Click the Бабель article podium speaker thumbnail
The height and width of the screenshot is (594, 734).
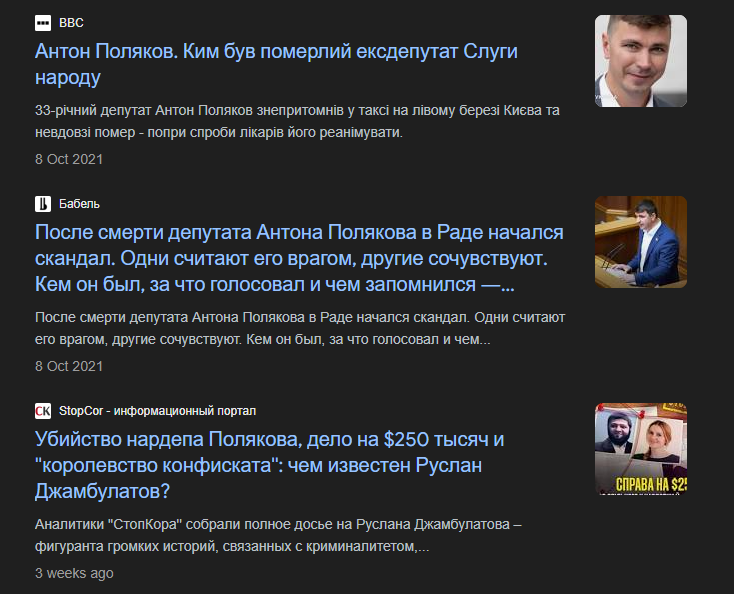pyautogui.click(x=641, y=242)
